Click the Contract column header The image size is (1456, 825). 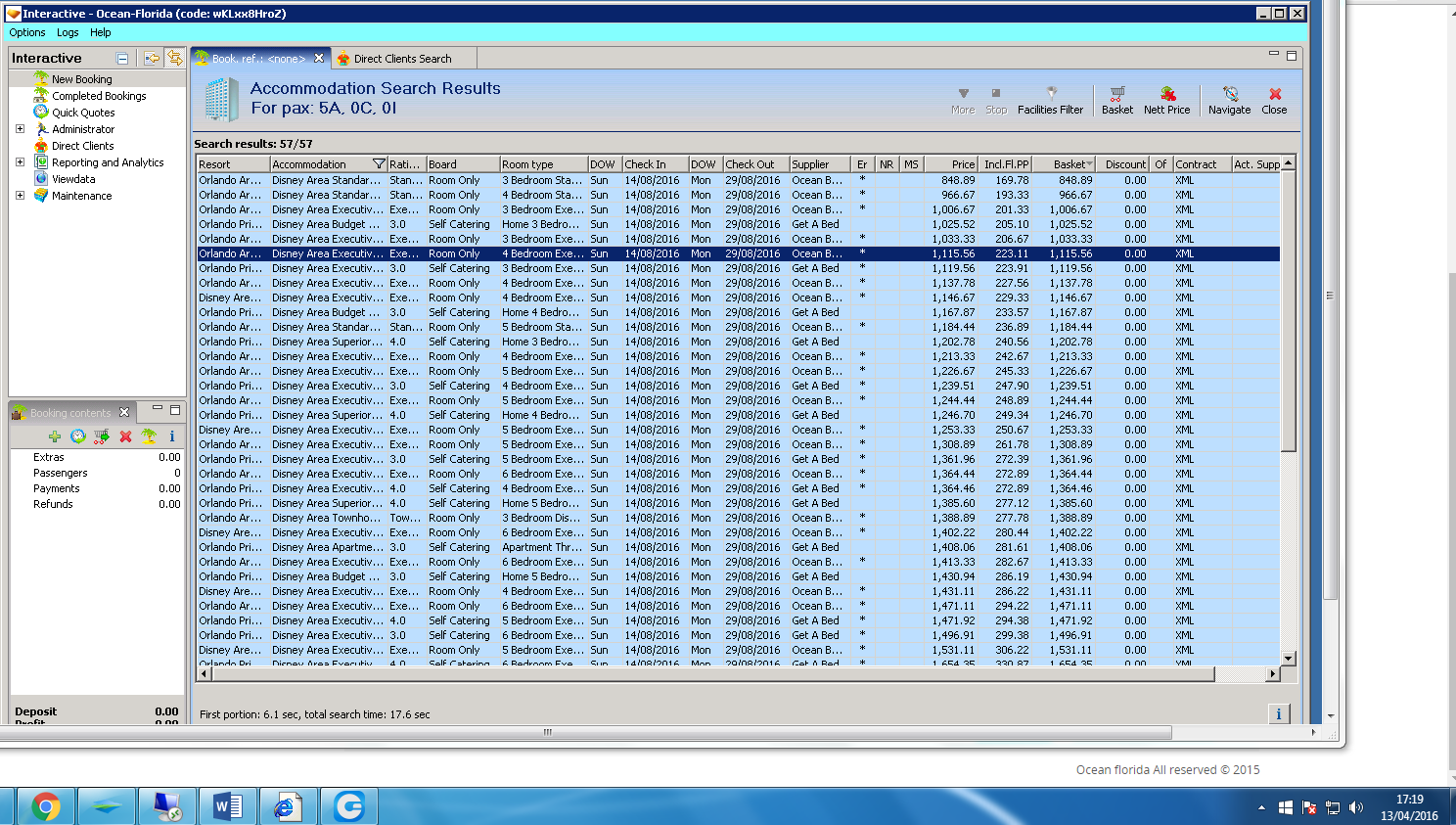(x=1202, y=164)
